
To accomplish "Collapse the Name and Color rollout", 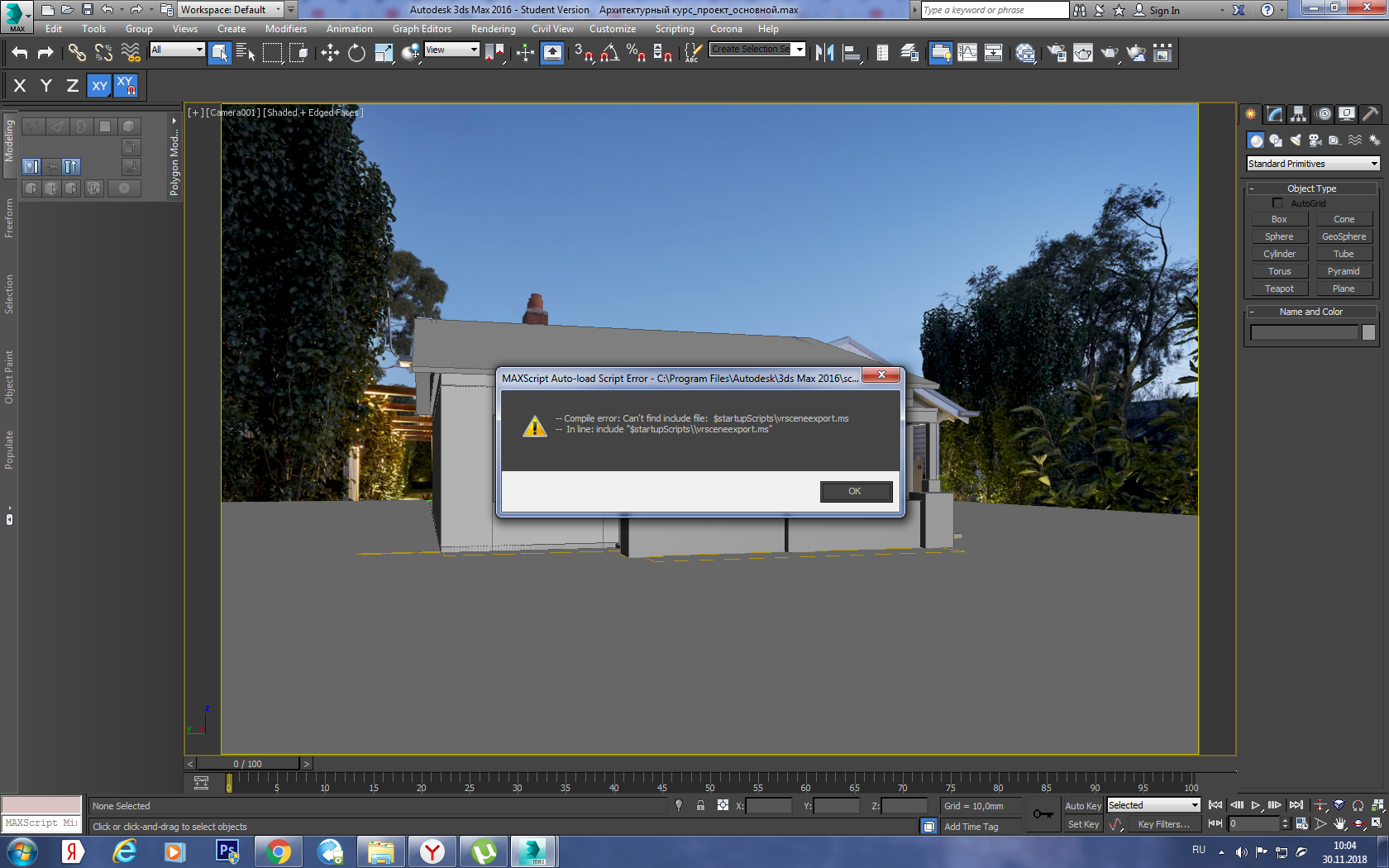I will 1311,312.
